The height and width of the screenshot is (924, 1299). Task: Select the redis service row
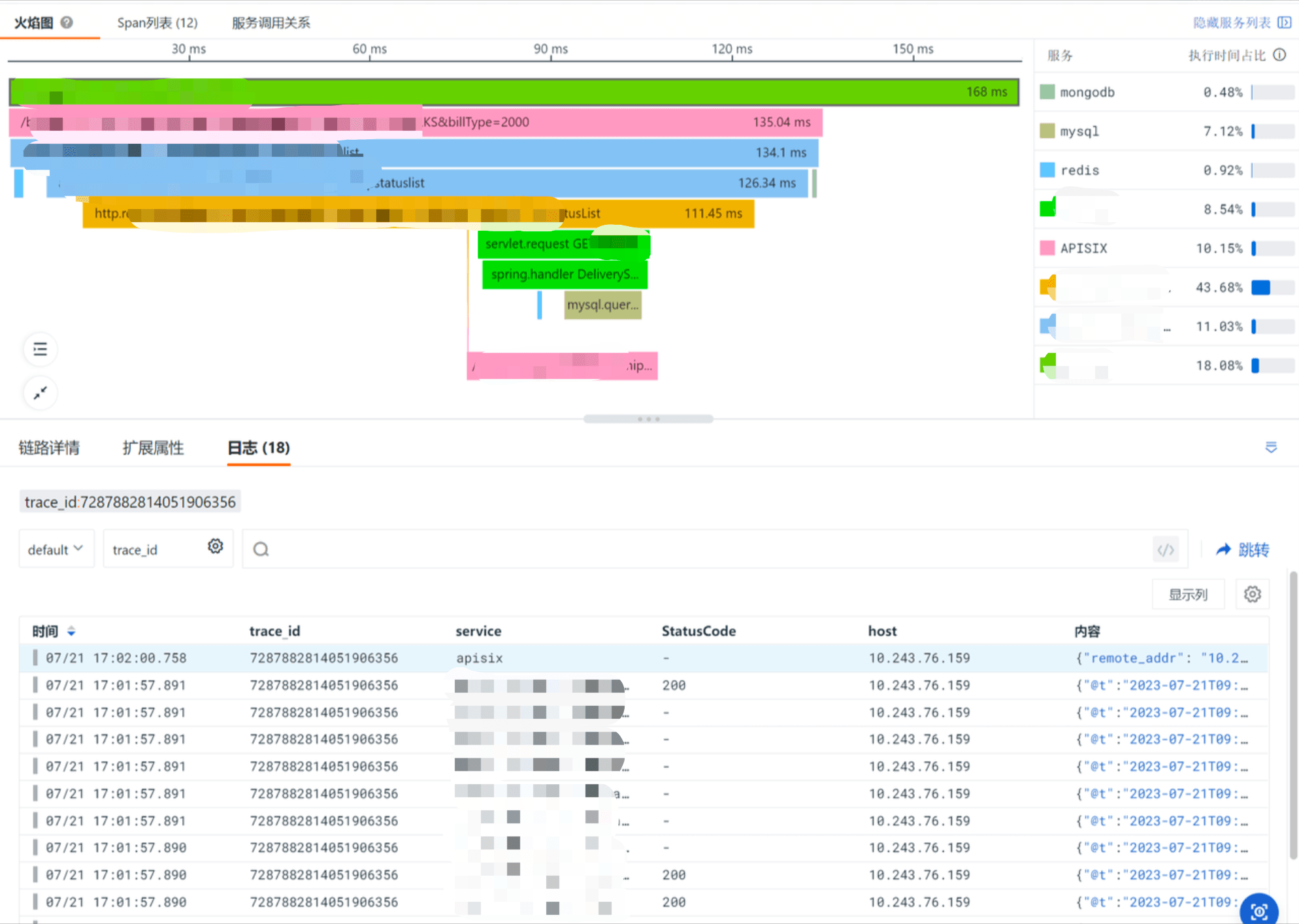coord(1166,170)
